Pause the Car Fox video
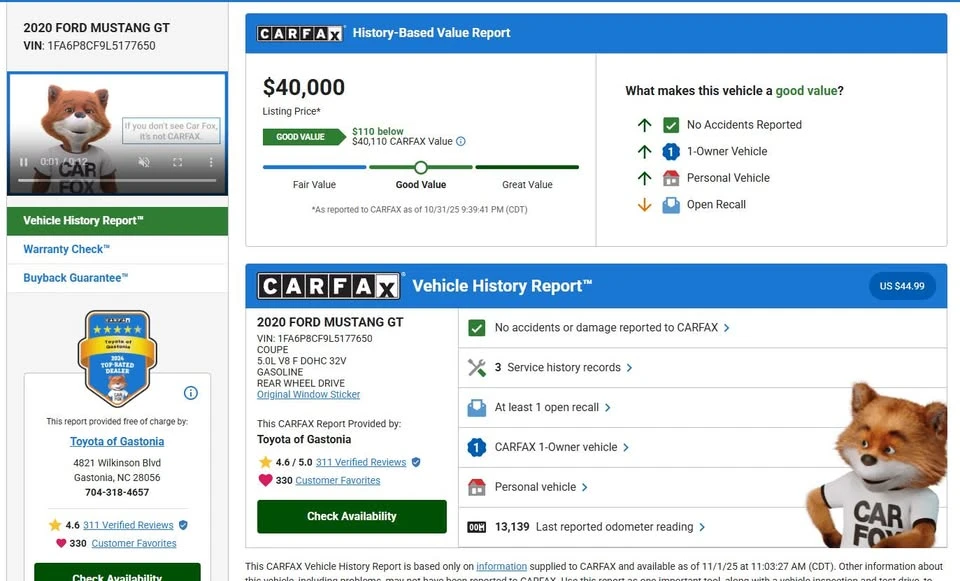Viewport: 960px width, 581px height. [x=24, y=162]
